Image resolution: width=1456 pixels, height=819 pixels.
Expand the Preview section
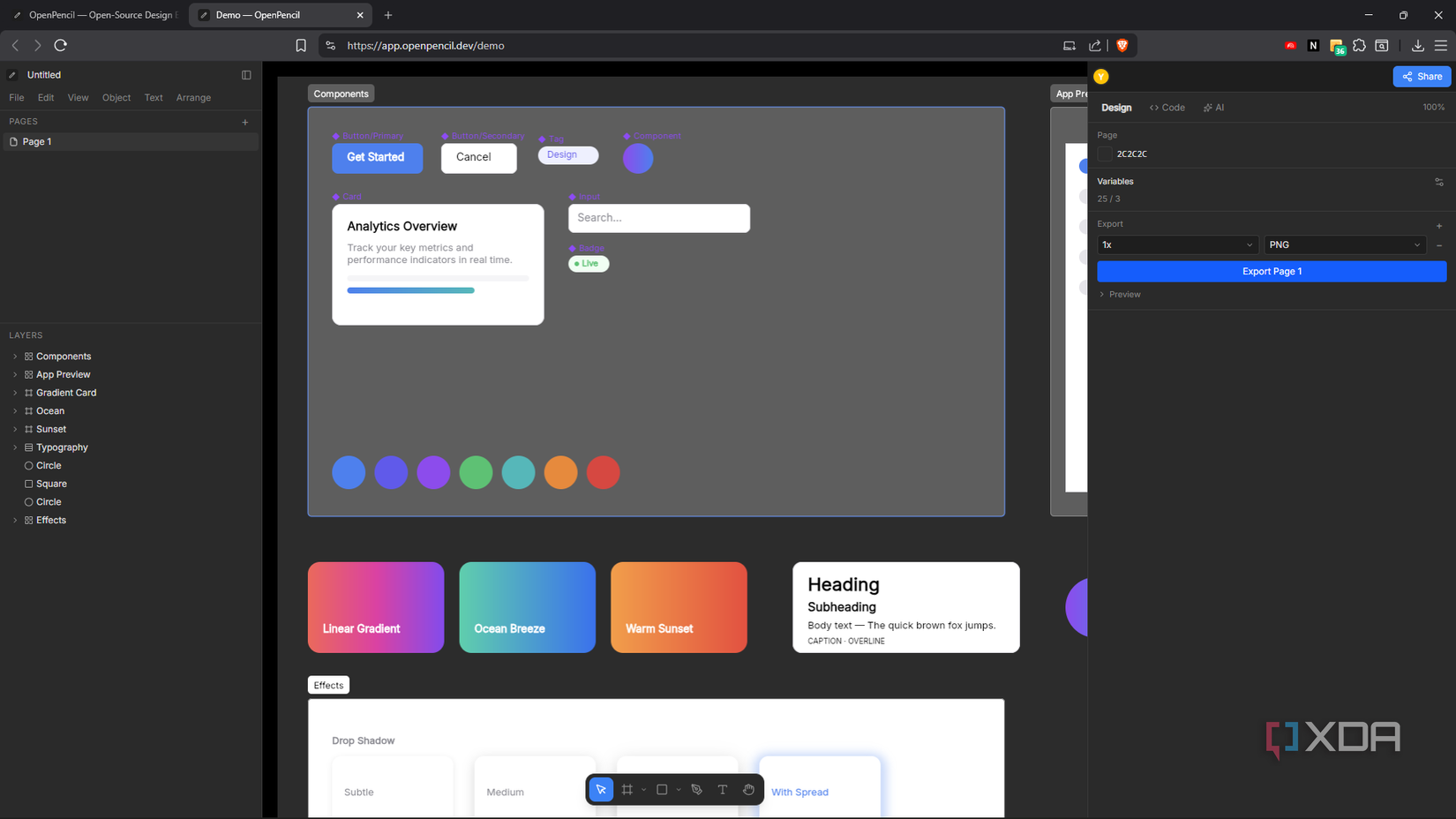[1120, 295]
